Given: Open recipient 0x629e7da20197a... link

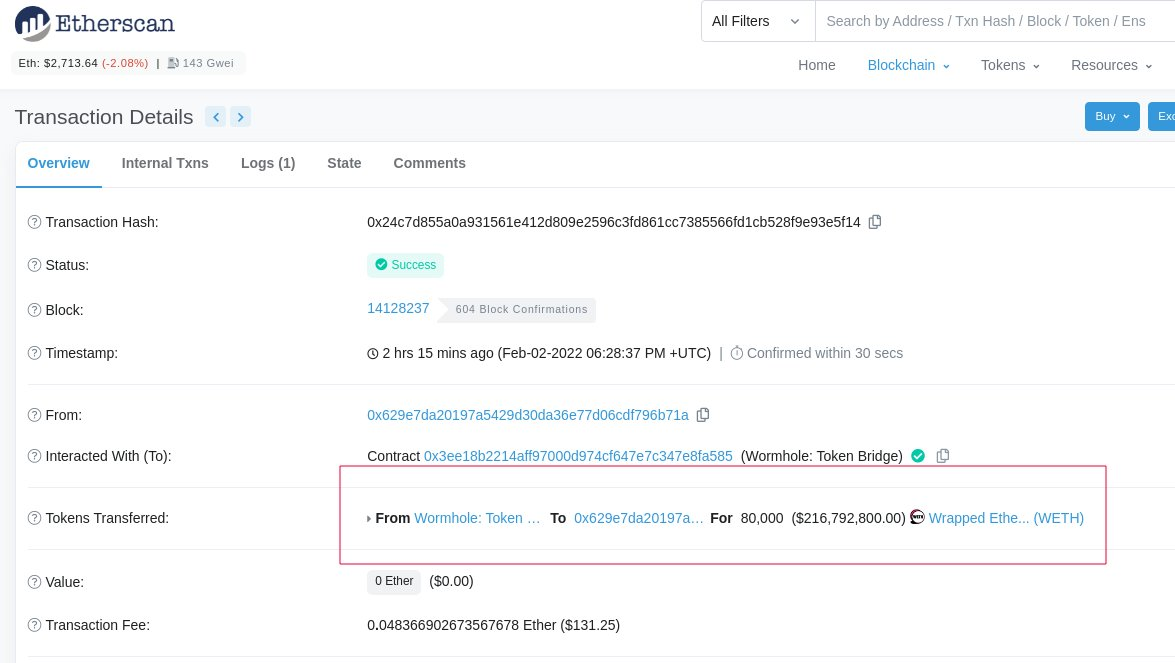Looking at the screenshot, I should [638, 518].
